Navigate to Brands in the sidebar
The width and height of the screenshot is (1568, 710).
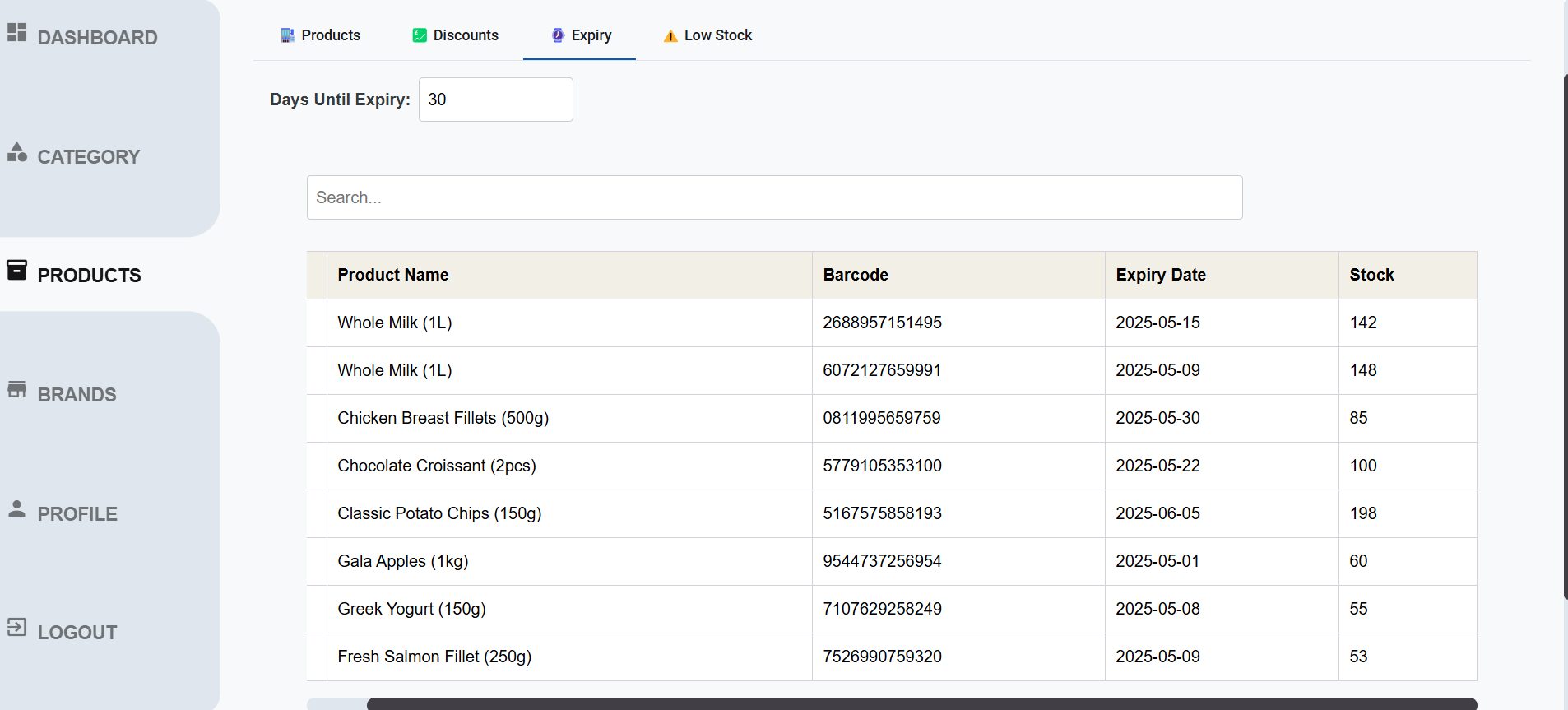click(77, 395)
